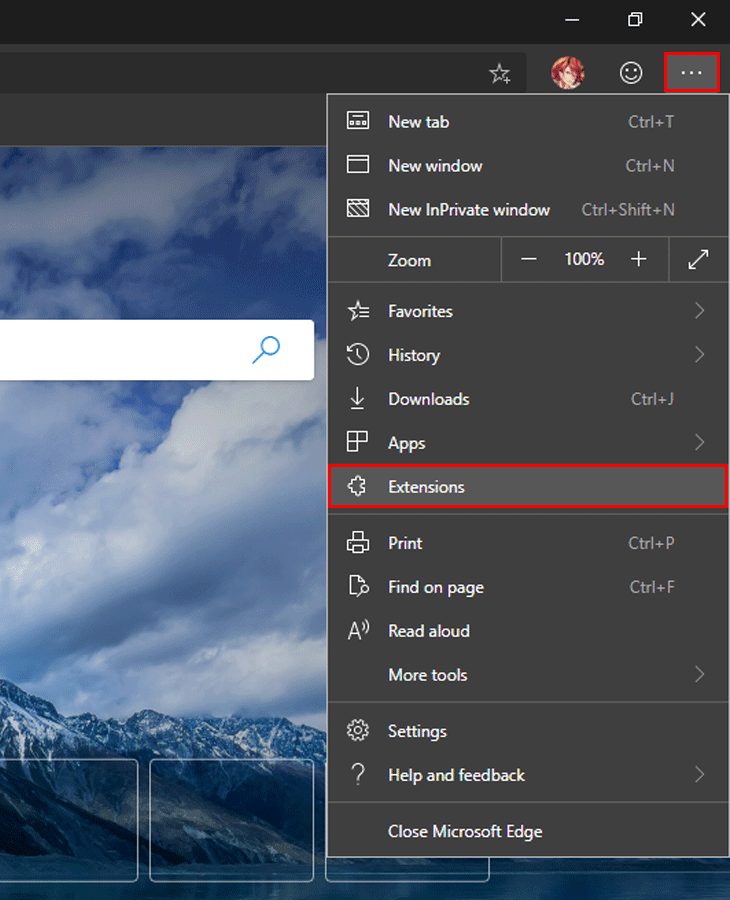Select New tab menu entry

coord(528,122)
